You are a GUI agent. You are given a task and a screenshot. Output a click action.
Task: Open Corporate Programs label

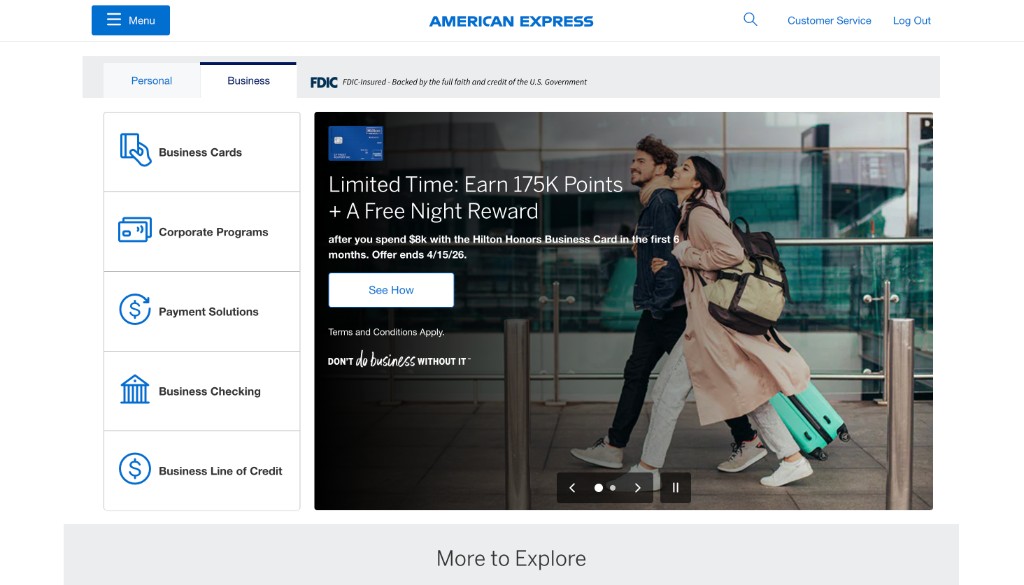pos(213,232)
